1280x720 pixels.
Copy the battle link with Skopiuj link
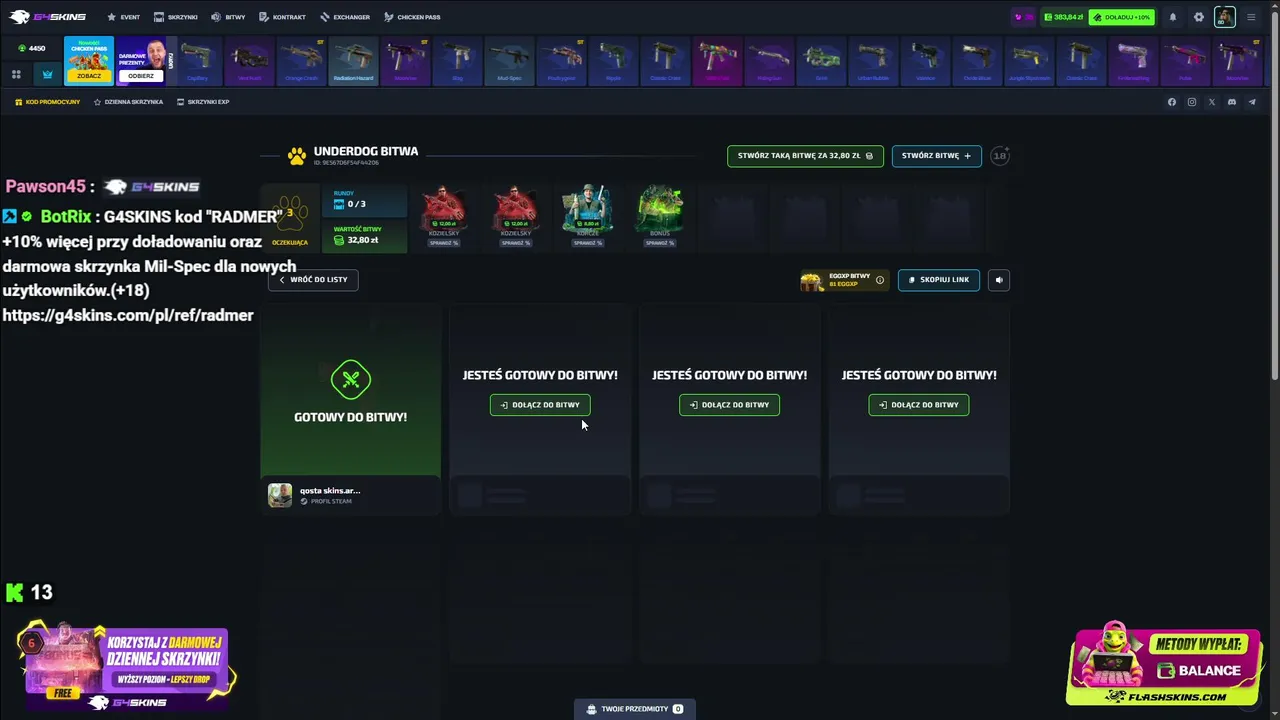939,280
